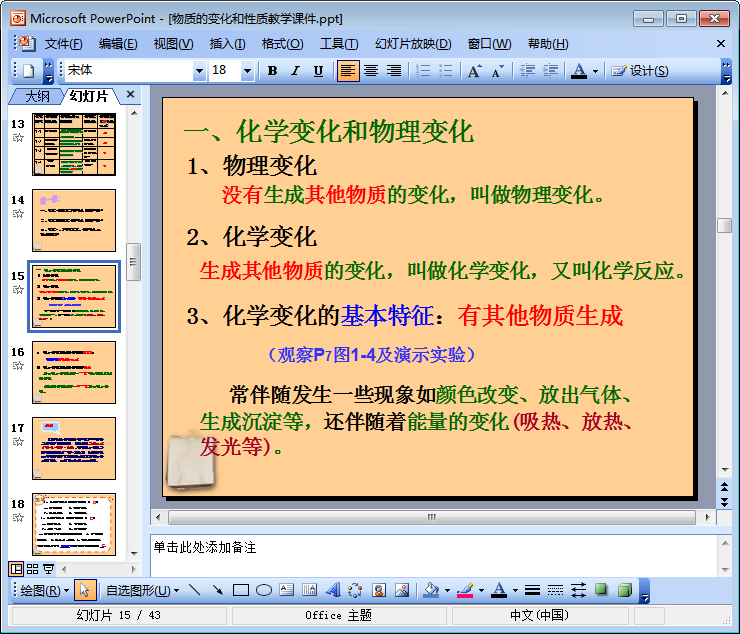
Task: Insert a vertical text box
Action: click(x=310, y=590)
